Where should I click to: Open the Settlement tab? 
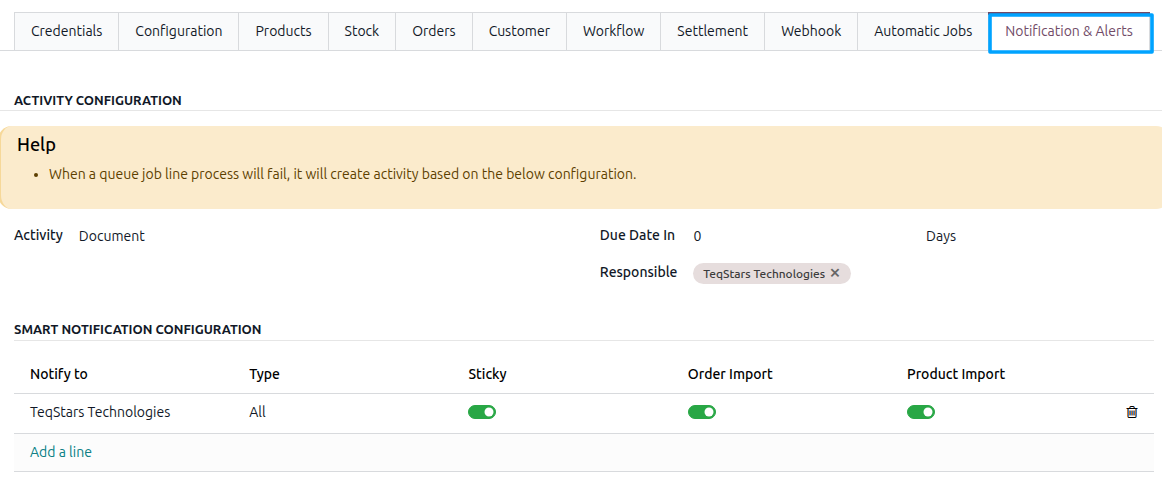coord(712,31)
